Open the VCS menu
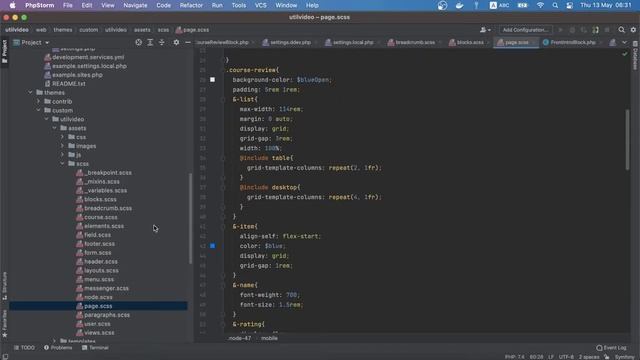640x360 pixels. coord(260,5)
